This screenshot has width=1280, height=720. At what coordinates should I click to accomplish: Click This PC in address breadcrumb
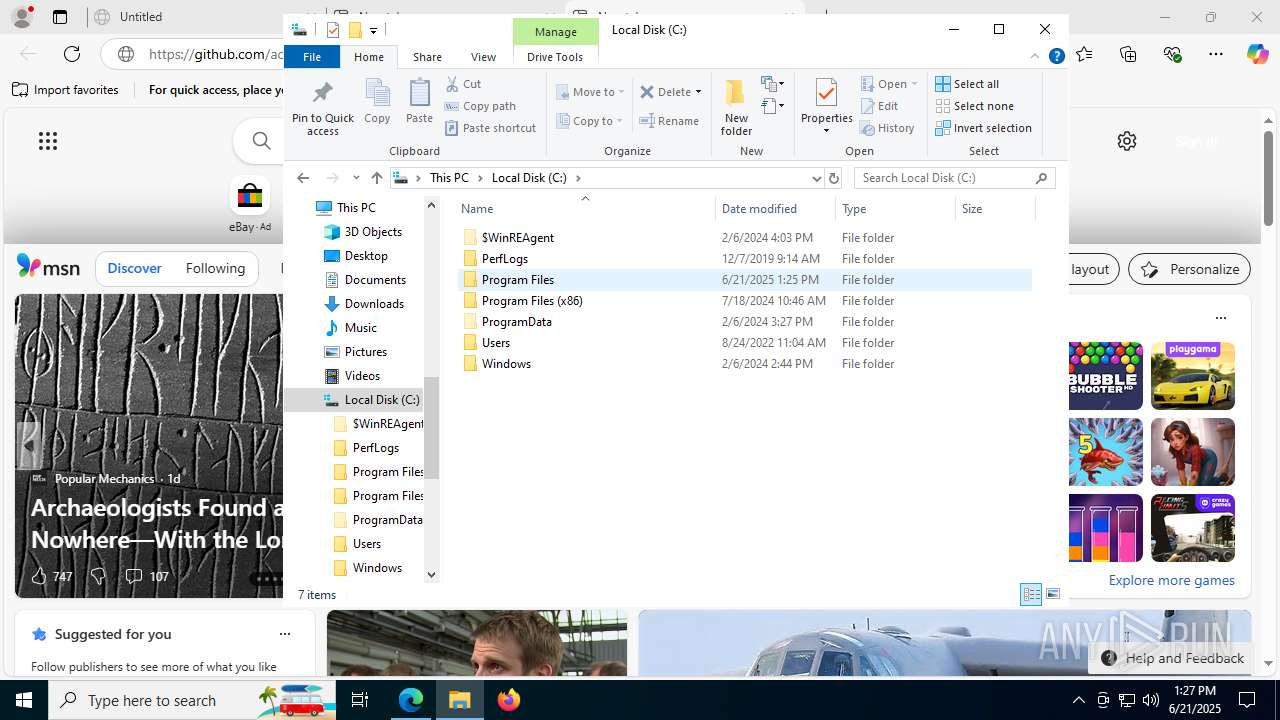pyautogui.click(x=449, y=178)
